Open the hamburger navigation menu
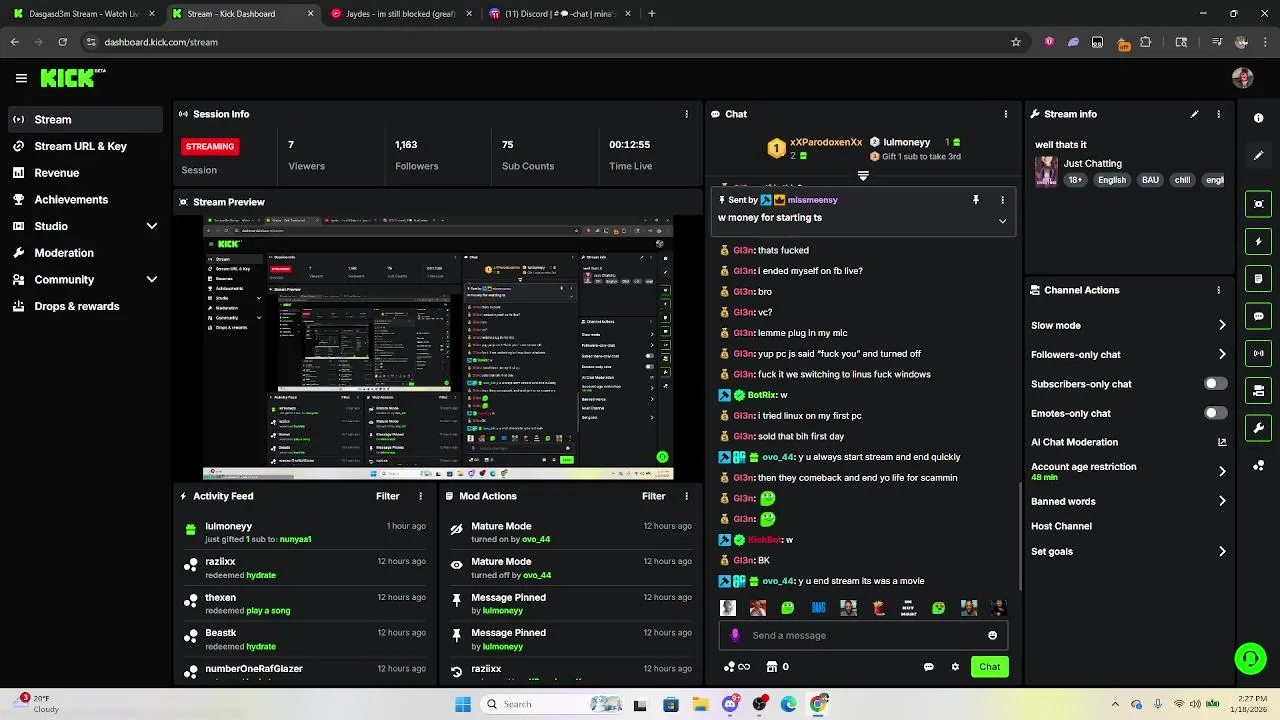The width and height of the screenshot is (1280, 720). click(21, 78)
